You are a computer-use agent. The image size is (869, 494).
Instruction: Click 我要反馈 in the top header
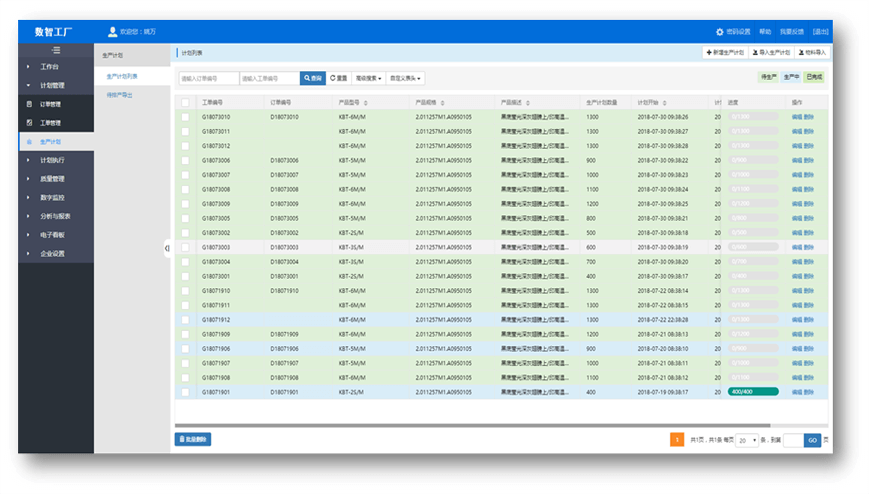[791, 32]
